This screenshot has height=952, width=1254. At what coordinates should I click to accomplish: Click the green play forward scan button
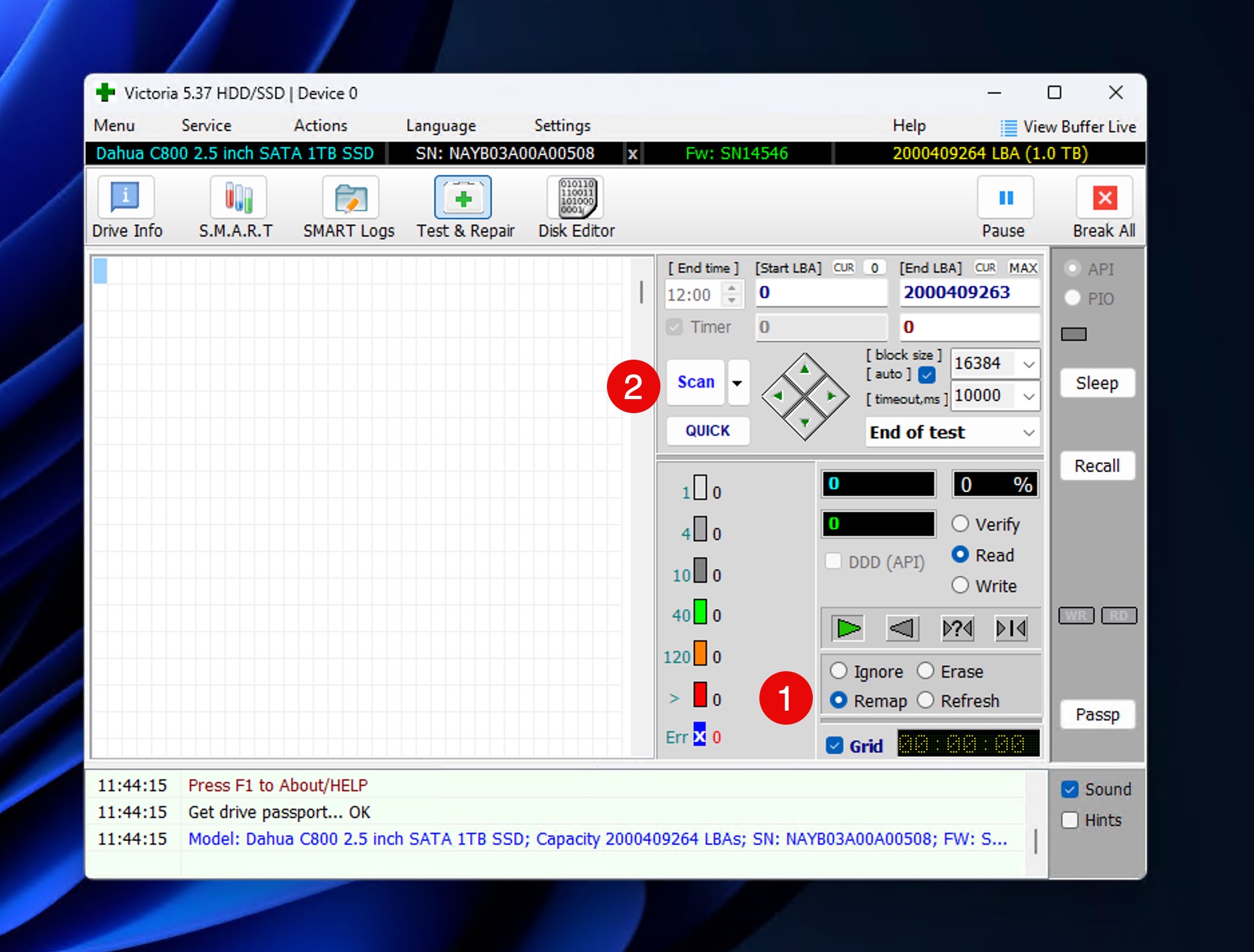[x=848, y=628]
